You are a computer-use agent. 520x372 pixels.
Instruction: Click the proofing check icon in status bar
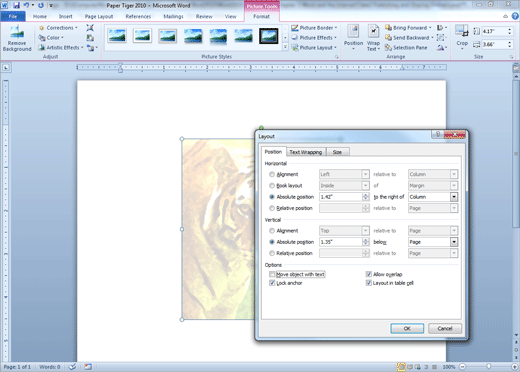pos(72,367)
